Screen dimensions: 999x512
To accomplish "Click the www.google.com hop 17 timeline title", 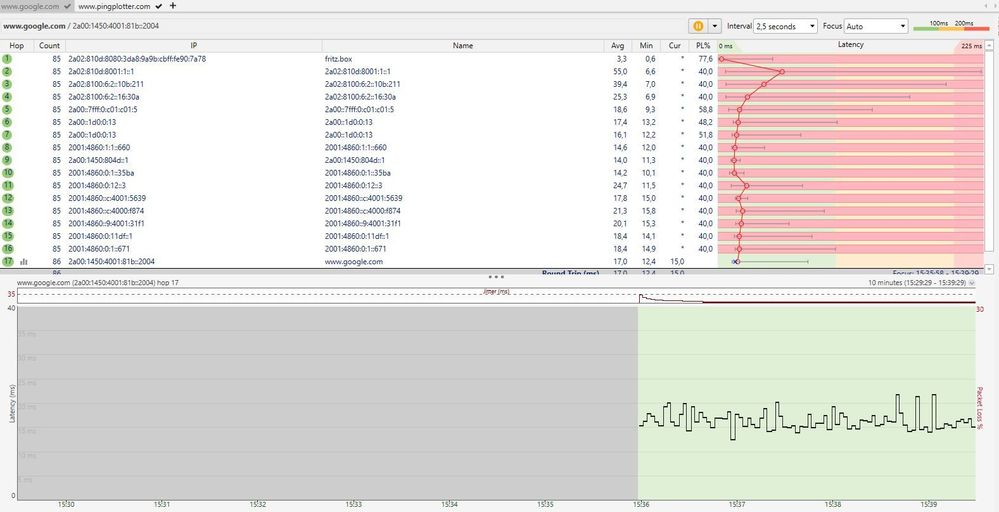I will coord(97,282).
